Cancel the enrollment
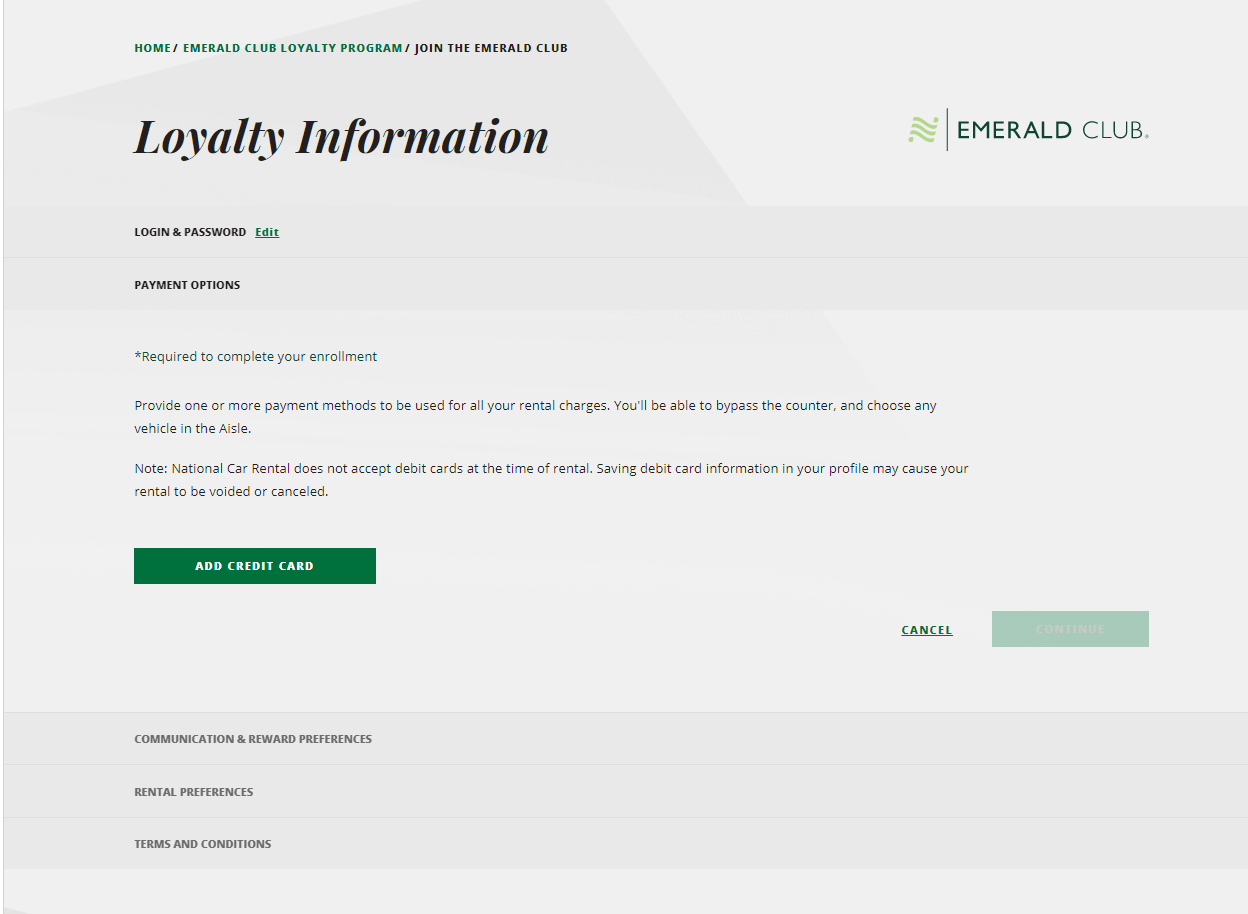This screenshot has width=1248, height=914. (927, 630)
